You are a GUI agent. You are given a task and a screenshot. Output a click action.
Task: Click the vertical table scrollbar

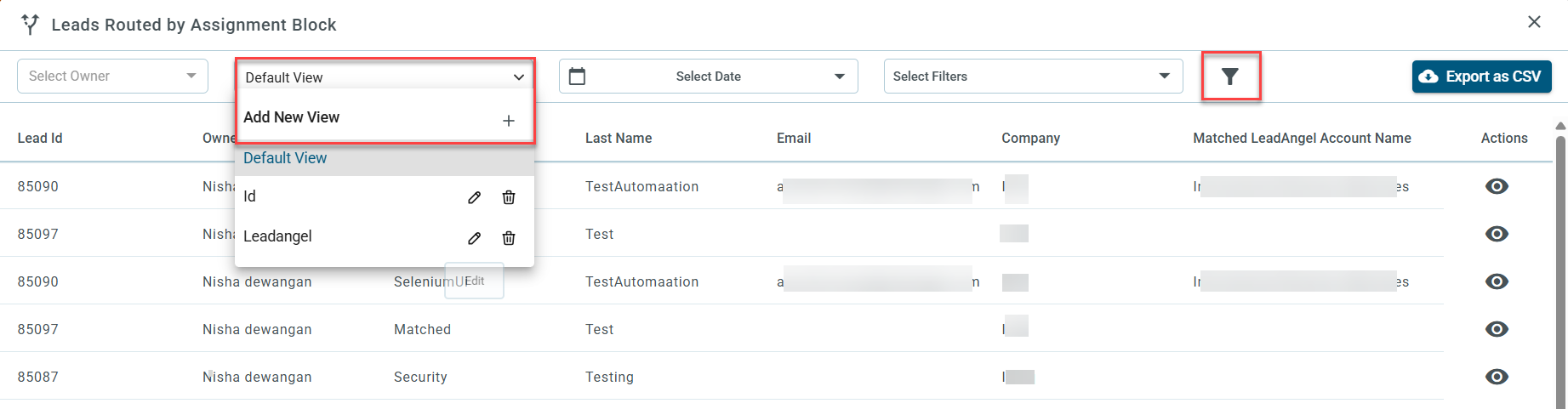(1560, 272)
